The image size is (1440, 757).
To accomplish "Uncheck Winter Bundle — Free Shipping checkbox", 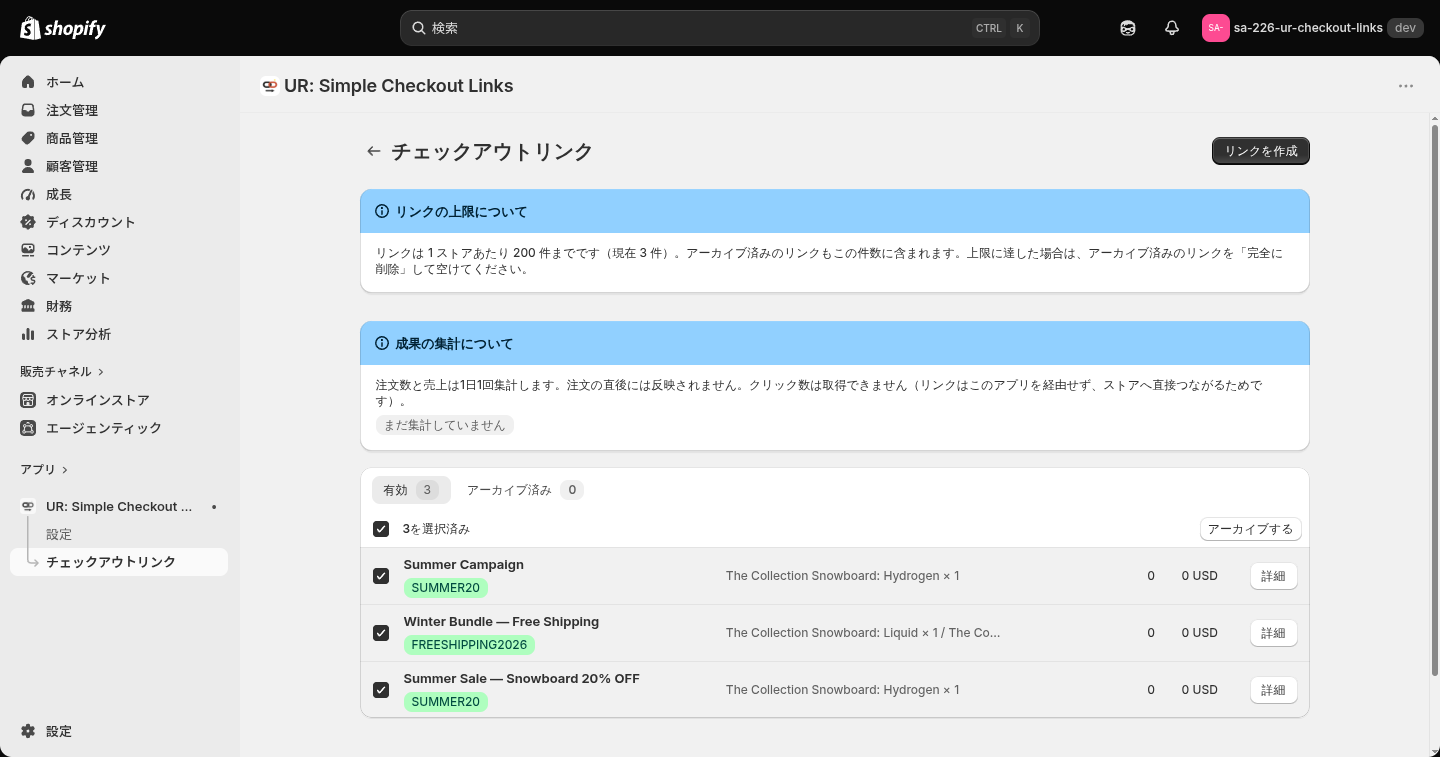I will pyautogui.click(x=381, y=633).
